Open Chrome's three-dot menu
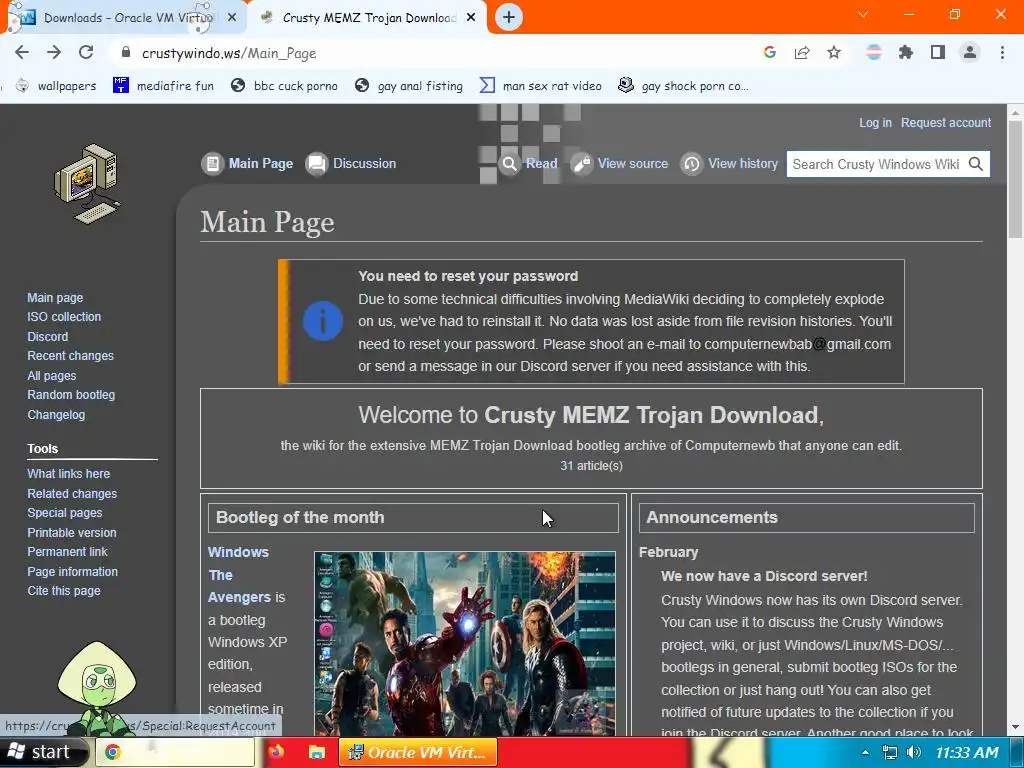Screen dimensions: 1024x768 click(1002, 53)
